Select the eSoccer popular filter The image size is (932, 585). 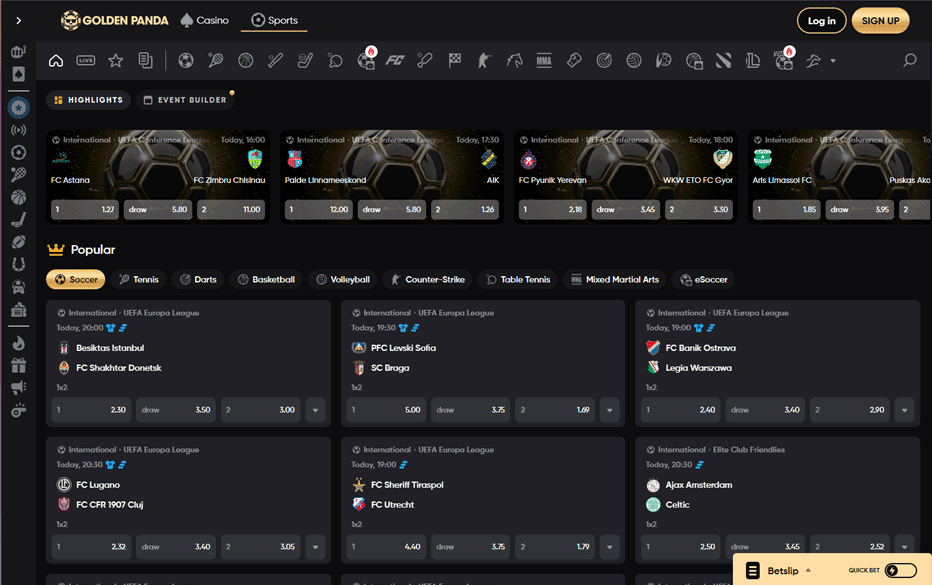703,279
